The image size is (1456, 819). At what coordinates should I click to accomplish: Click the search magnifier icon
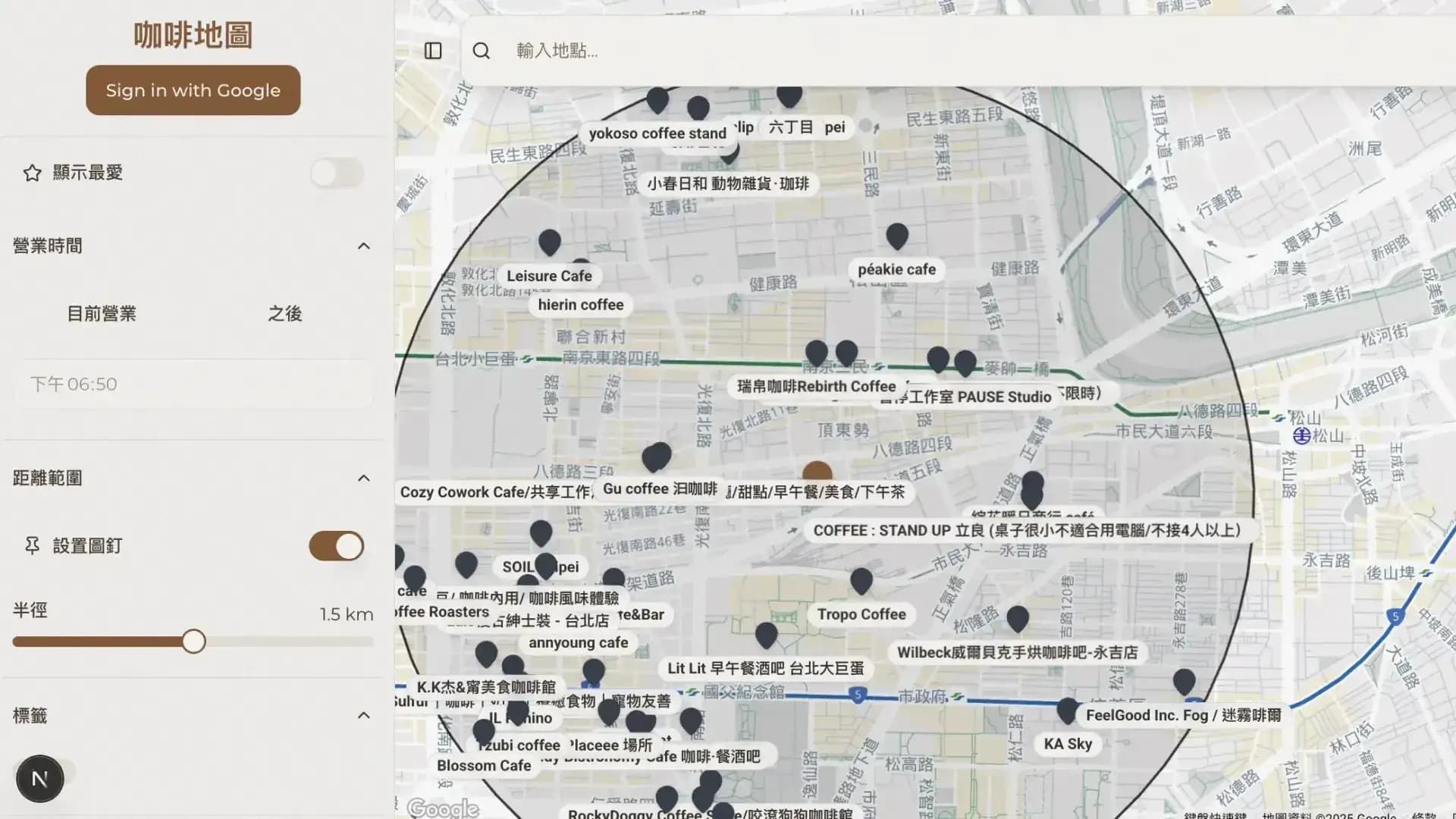[x=481, y=51]
